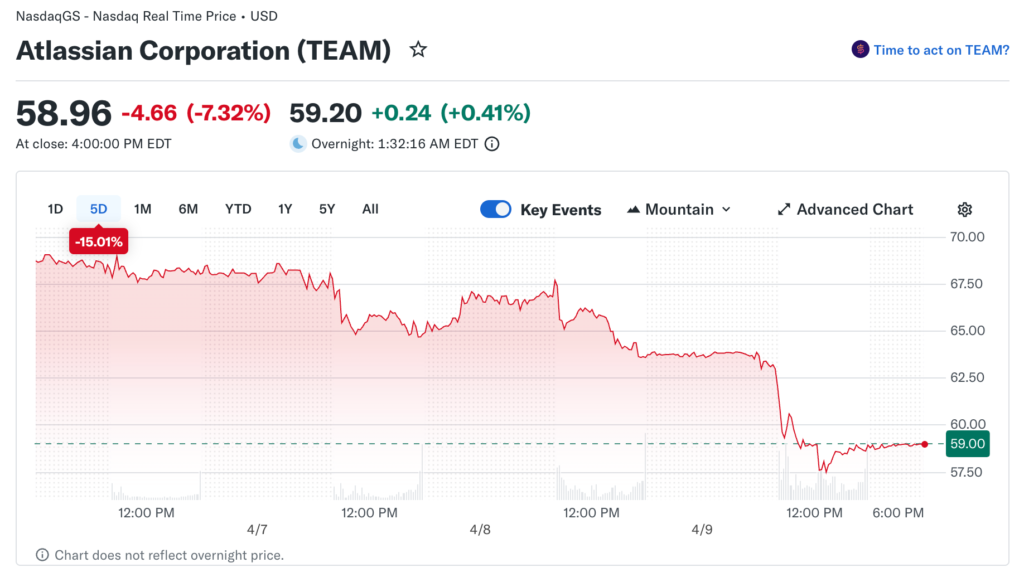Switch chart to 1M range

click(143, 209)
